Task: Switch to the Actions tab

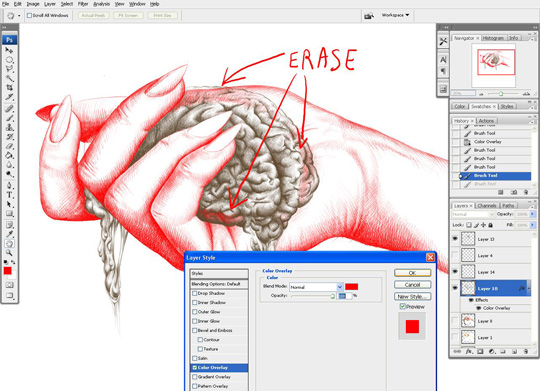Action: [486, 121]
